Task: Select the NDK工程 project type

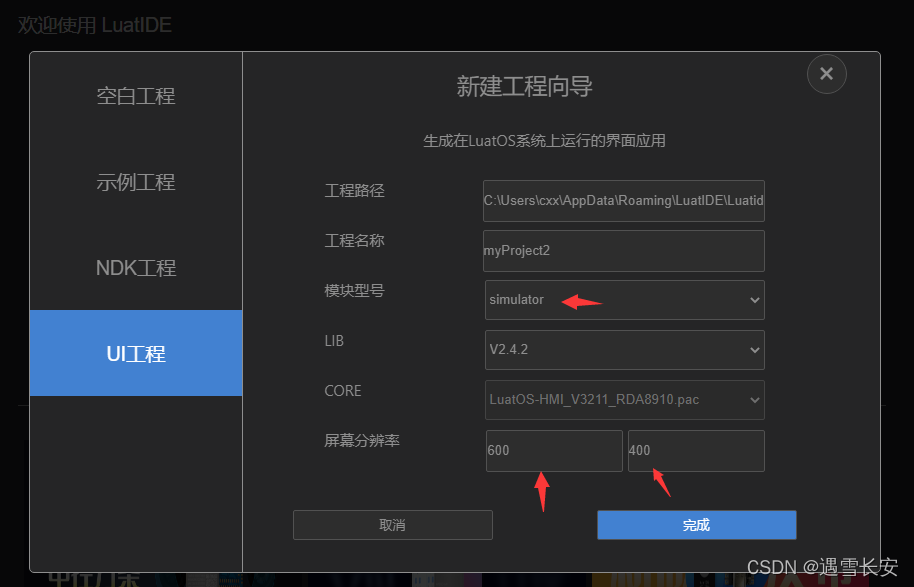Action: coord(136,268)
